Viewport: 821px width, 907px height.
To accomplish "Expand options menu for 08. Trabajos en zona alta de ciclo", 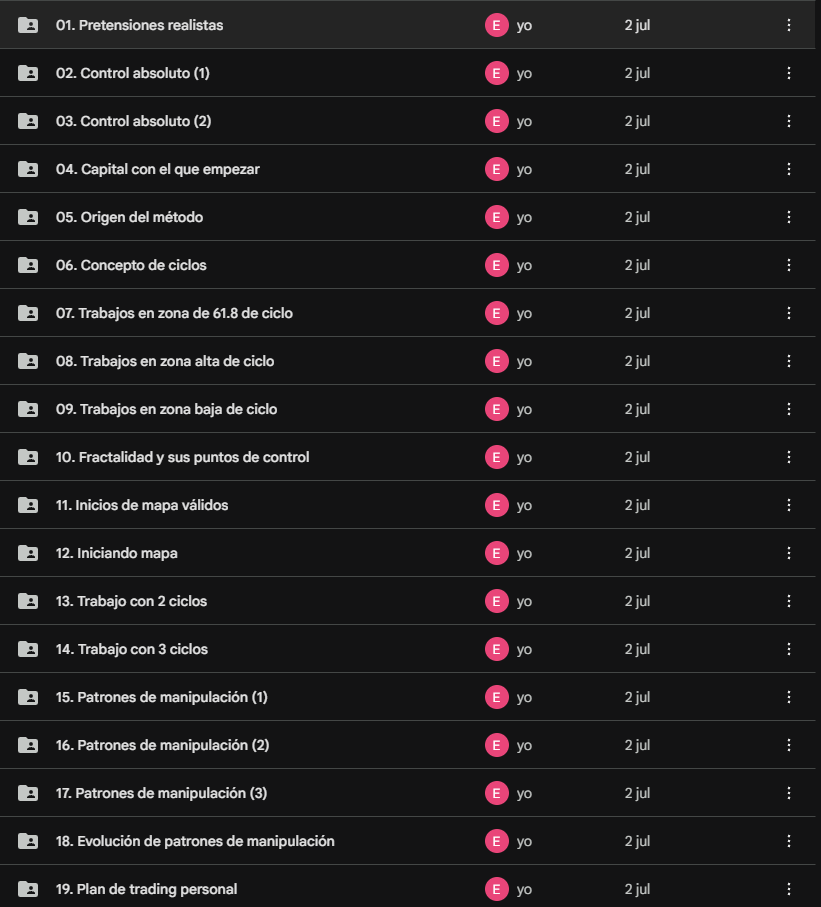I will (789, 361).
